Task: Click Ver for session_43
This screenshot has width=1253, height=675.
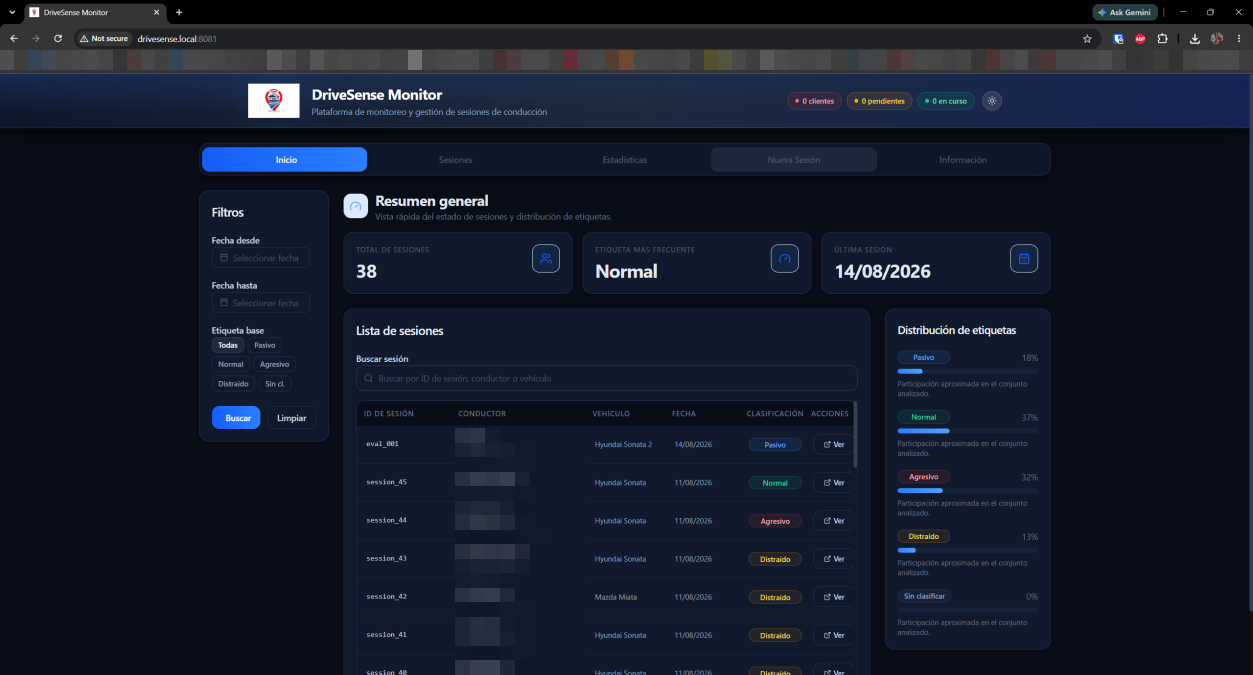Action: [833, 559]
